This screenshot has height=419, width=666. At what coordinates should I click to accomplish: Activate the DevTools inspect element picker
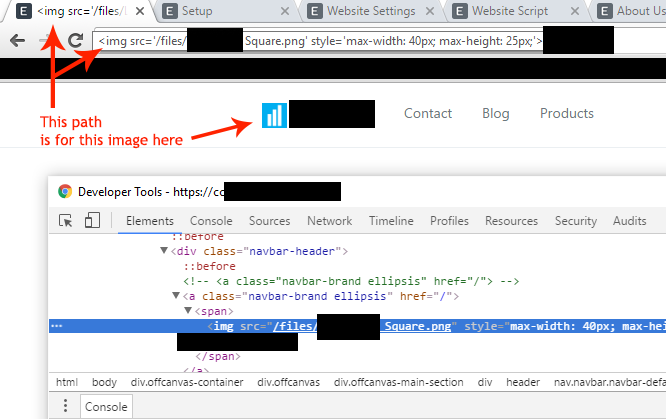coord(66,221)
